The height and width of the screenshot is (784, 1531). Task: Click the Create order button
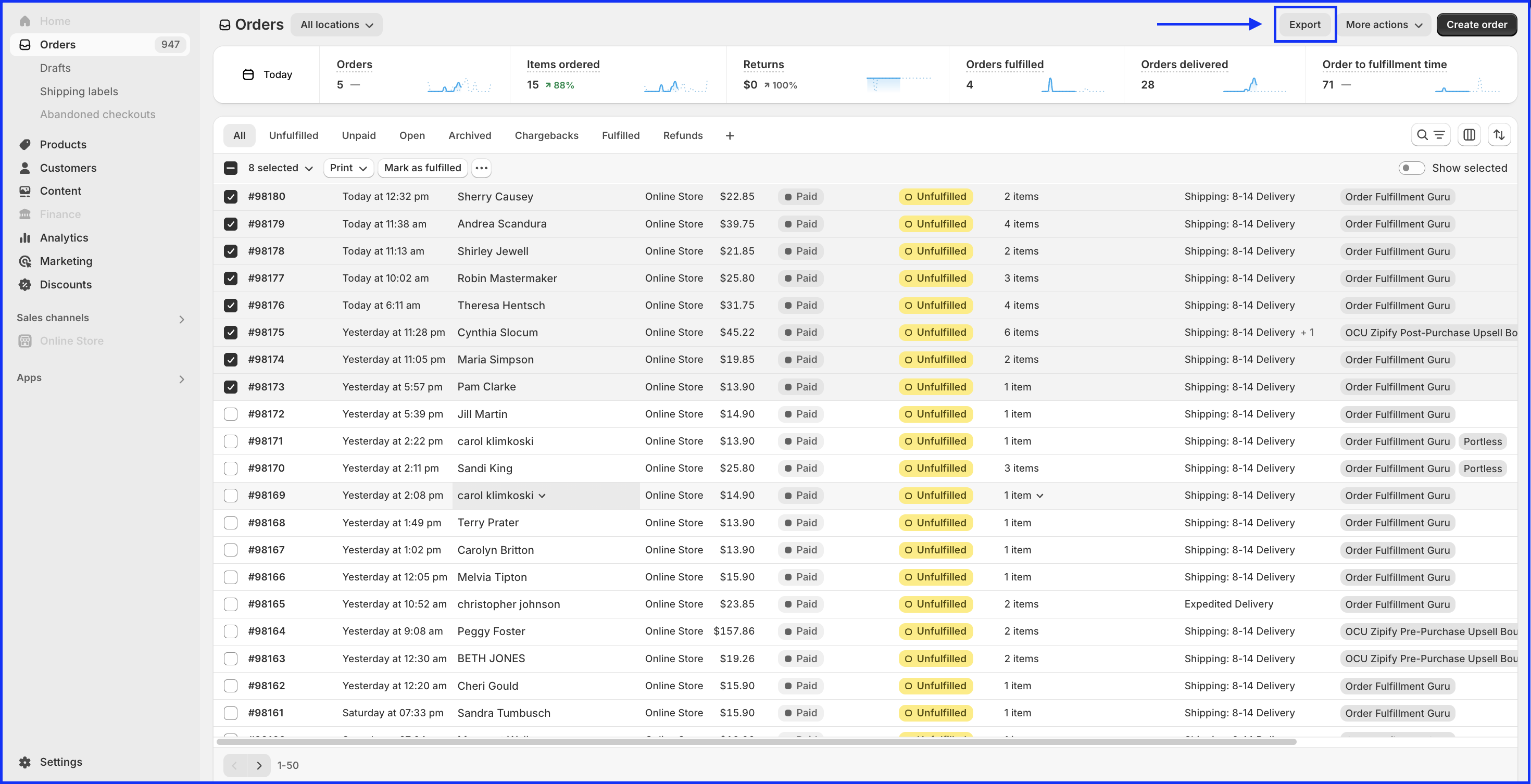coord(1476,25)
